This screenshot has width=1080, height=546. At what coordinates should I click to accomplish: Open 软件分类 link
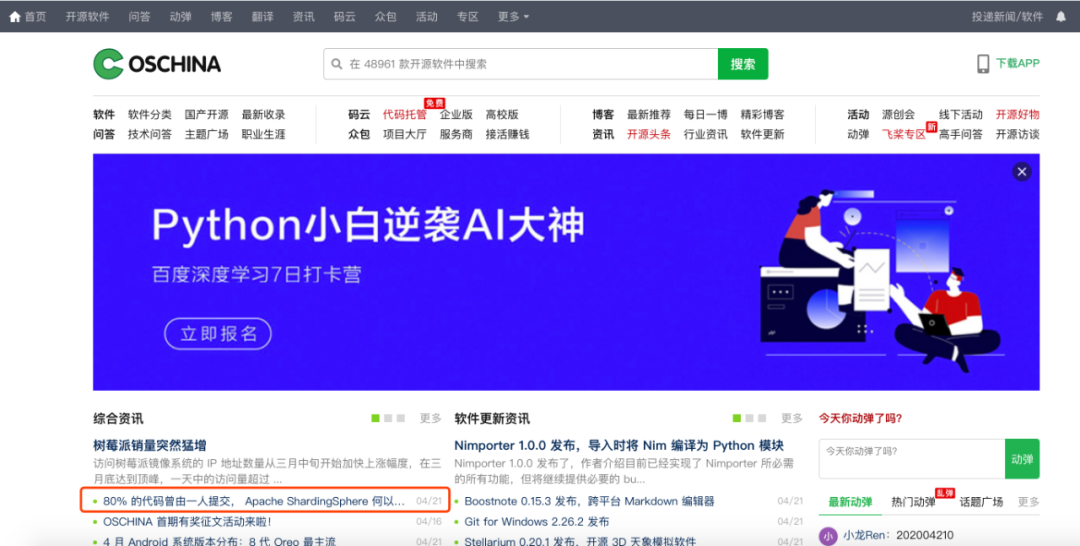149,114
